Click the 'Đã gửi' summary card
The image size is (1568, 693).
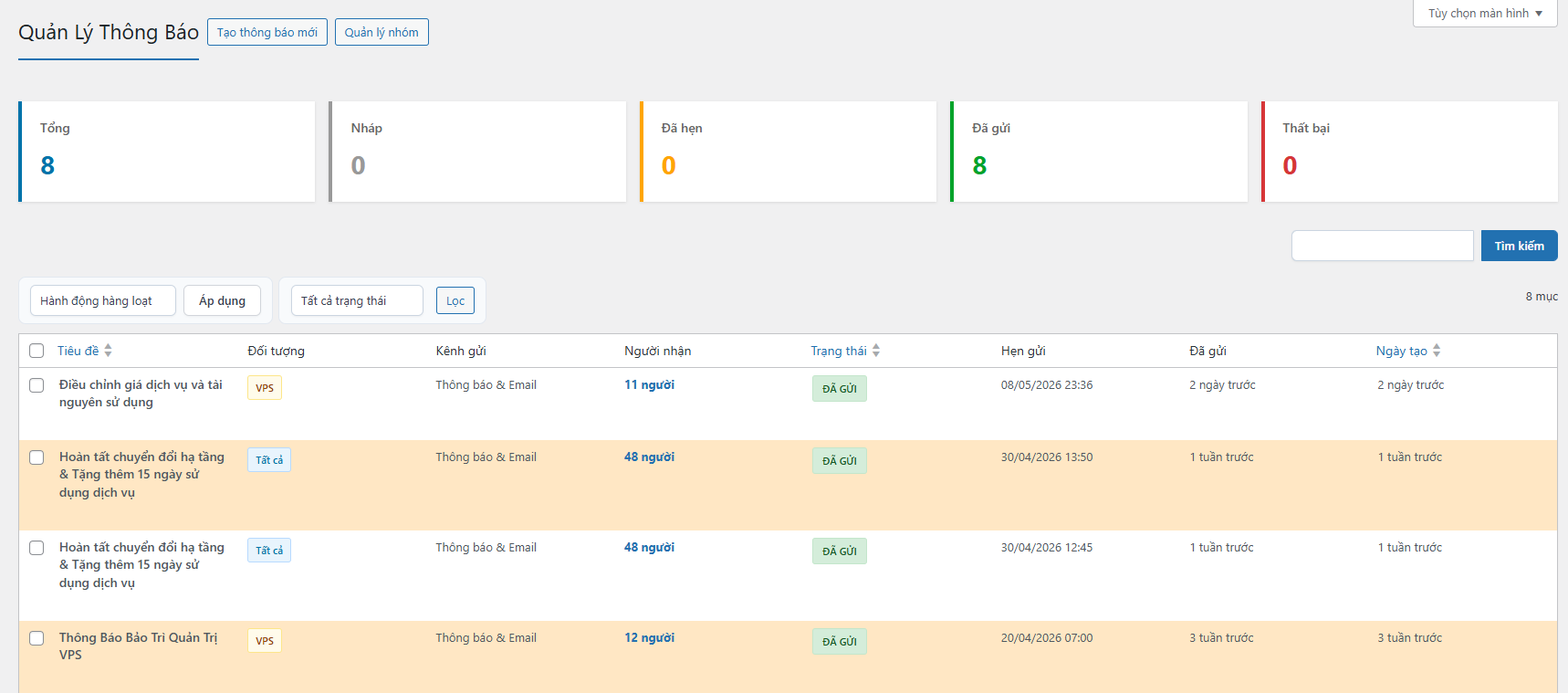pos(1099,152)
